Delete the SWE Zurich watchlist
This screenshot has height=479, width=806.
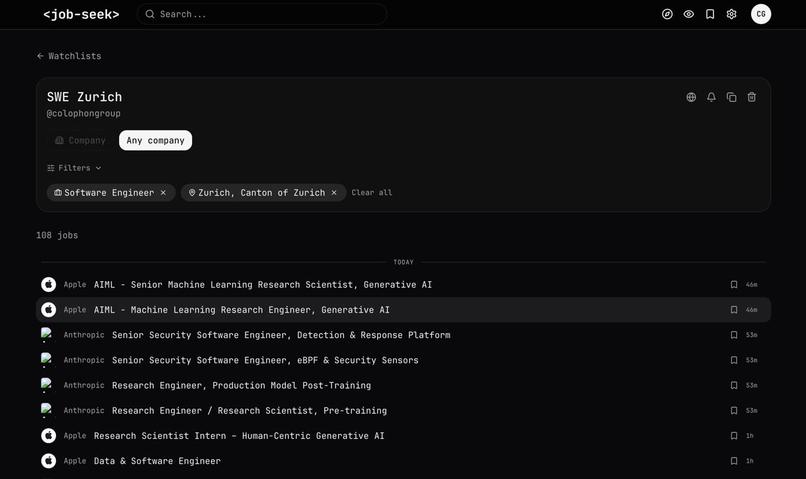(x=751, y=97)
